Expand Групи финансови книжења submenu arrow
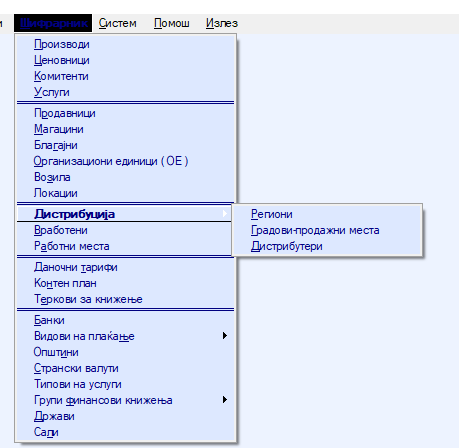Image resolution: width=459 pixels, height=448 pixels. (225, 400)
